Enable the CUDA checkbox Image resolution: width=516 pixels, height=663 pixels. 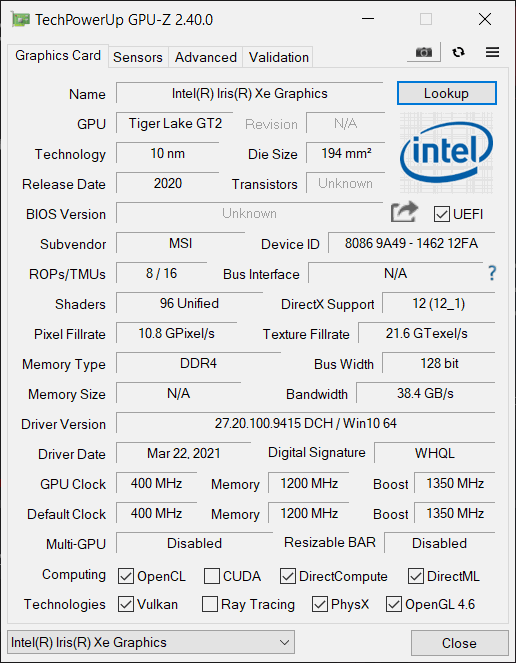[211, 576]
